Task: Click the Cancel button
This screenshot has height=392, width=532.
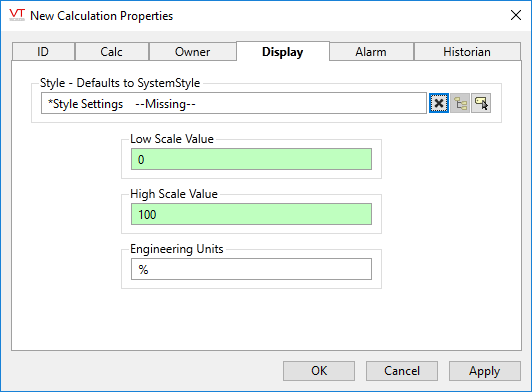Action: [402, 371]
